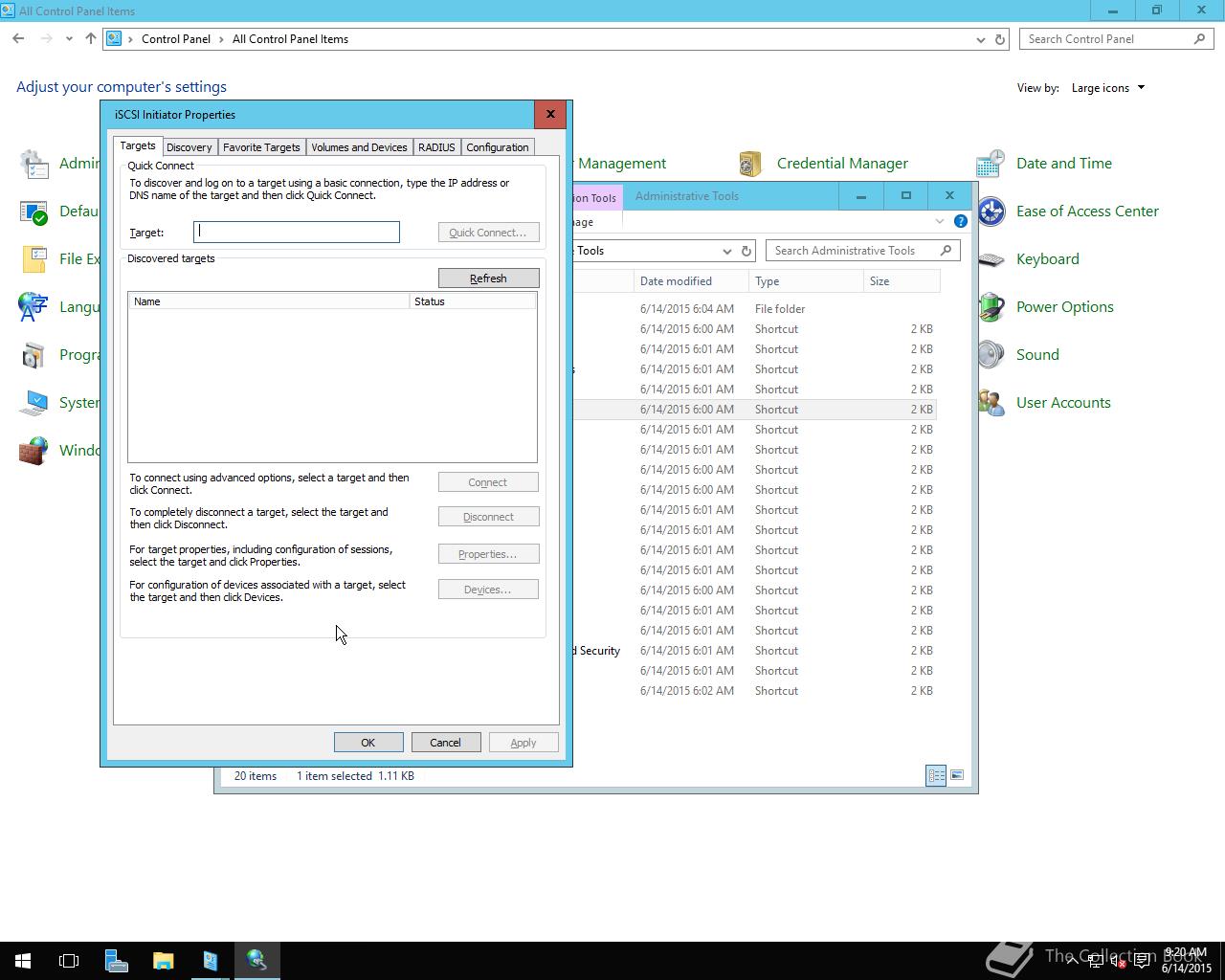Open the Ease of Access Center icon
Image resolution: width=1225 pixels, height=980 pixels.
coord(991,212)
